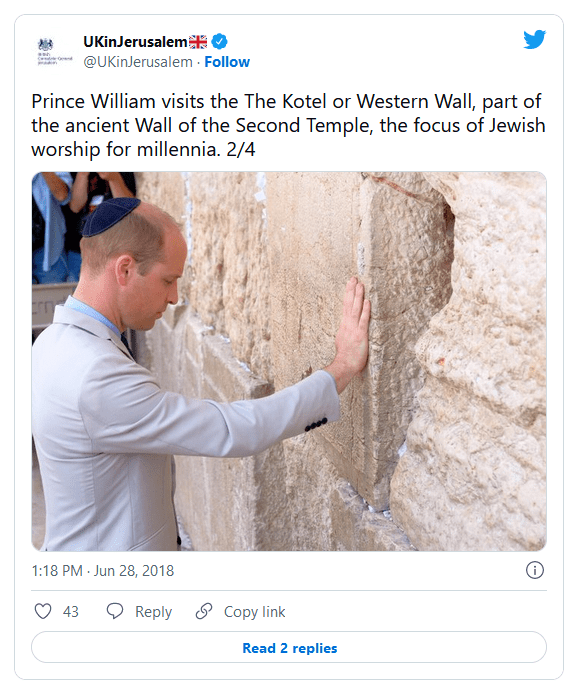Viewport: 575px width, 699px height.
Task: Open the tweet info circle icon
Action: (534, 570)
